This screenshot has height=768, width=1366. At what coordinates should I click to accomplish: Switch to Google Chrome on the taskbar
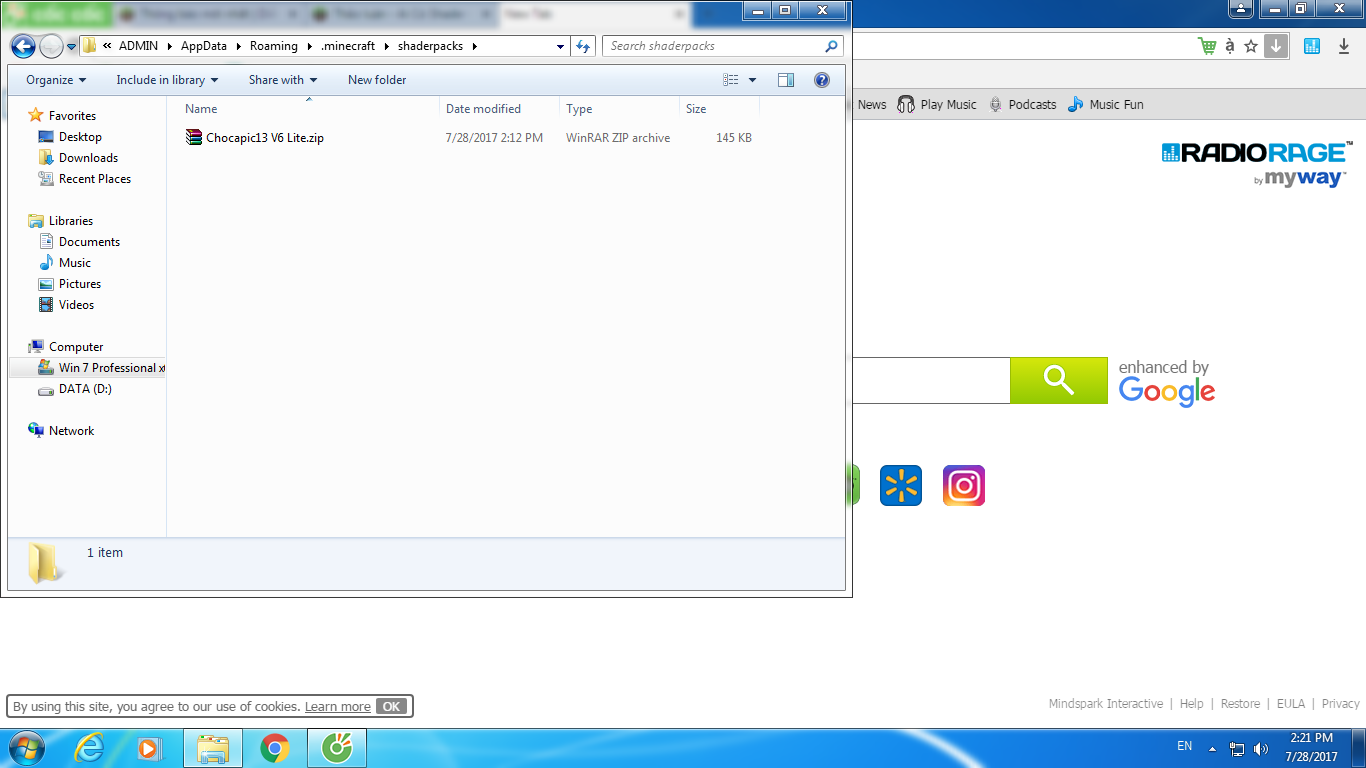click(275, 748)
